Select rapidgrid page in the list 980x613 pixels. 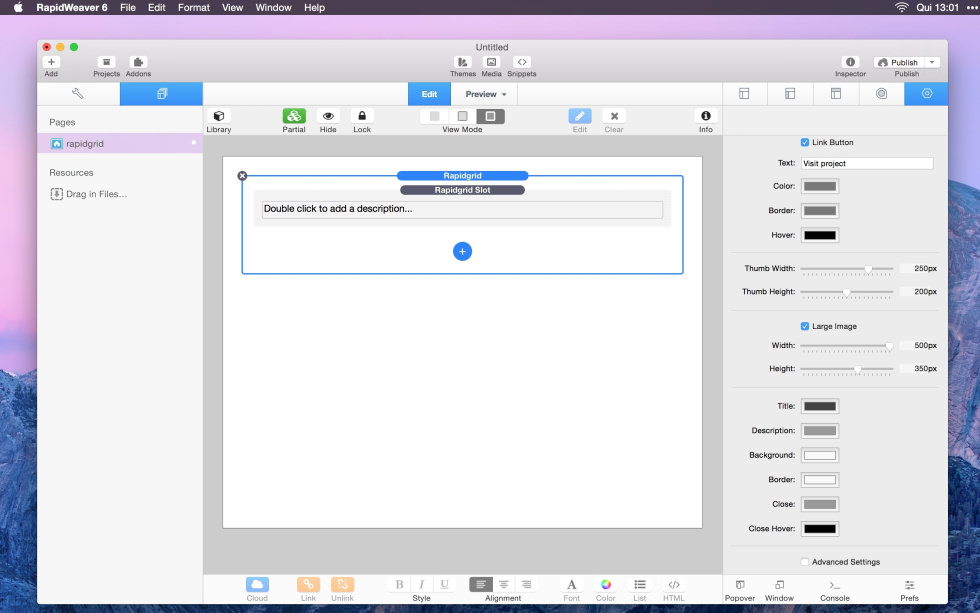pyautogui.click(x=119, y=143)
